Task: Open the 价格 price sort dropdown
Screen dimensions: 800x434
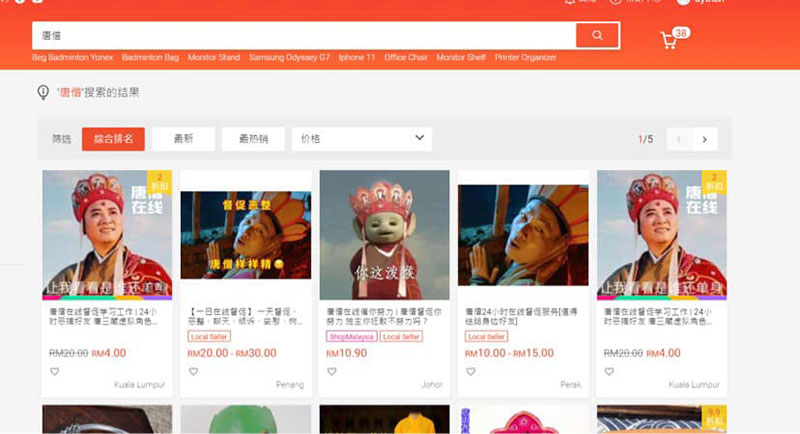Action: click(x=362, y=139)
